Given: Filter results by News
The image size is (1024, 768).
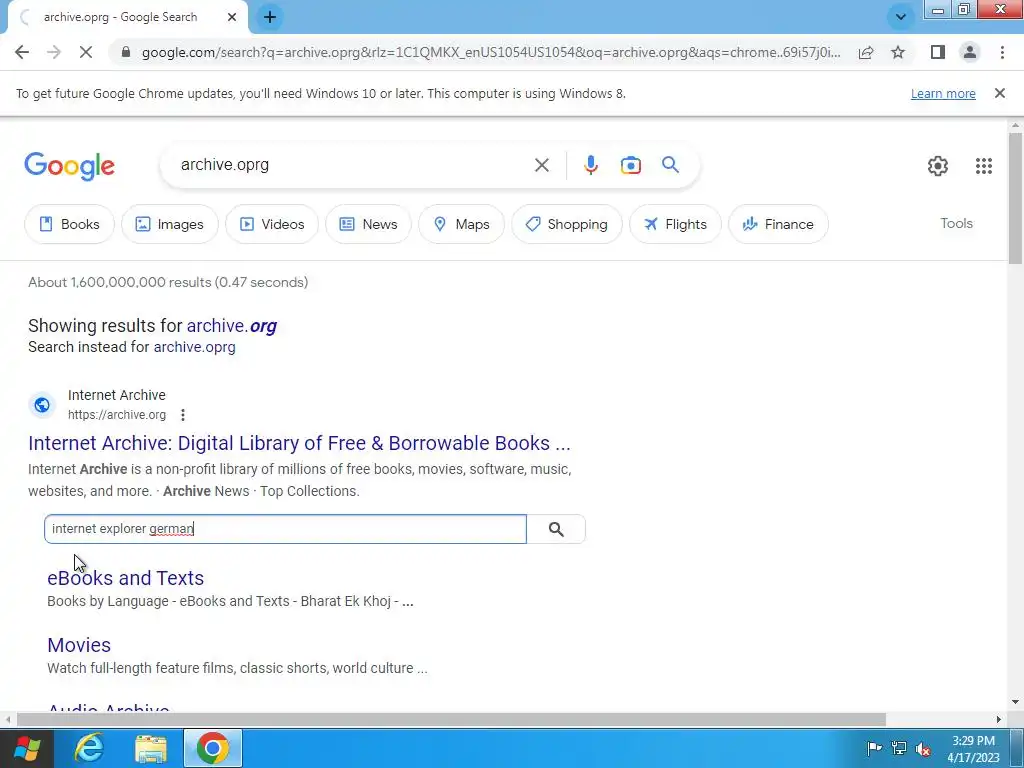Looking at the screenshot, I should tap(368, 224).
